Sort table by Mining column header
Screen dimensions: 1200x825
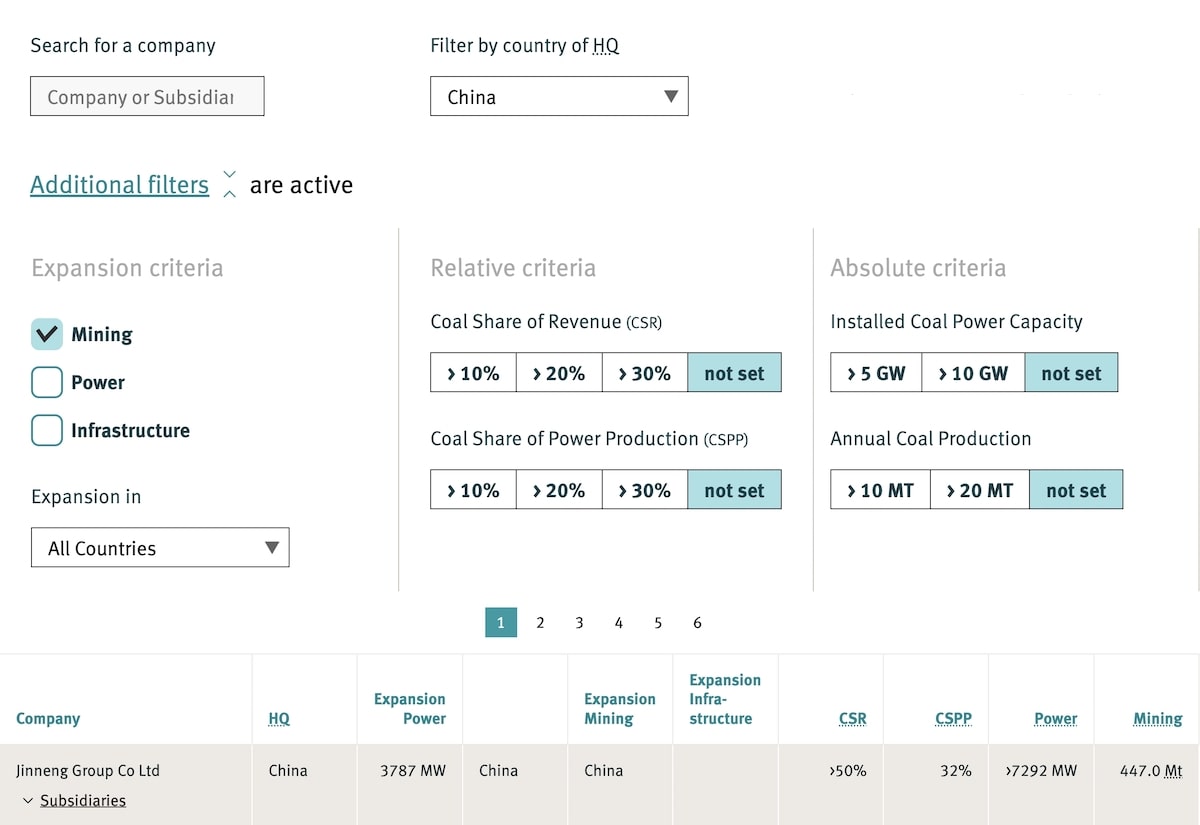(1157, 719)
